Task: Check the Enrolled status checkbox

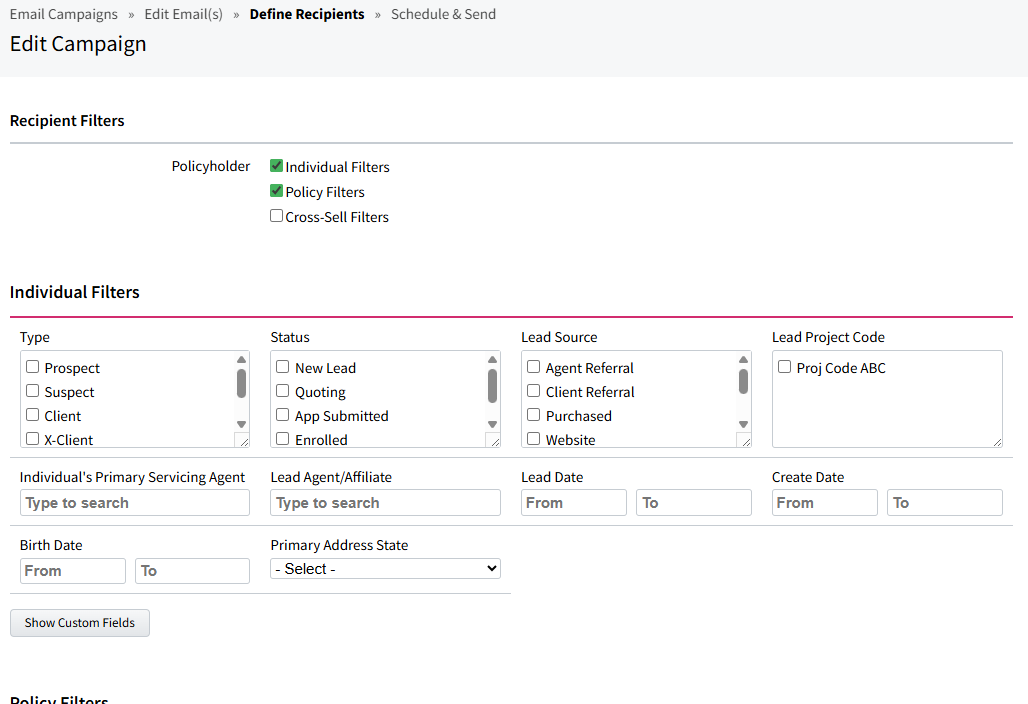Action: [283, 439]
